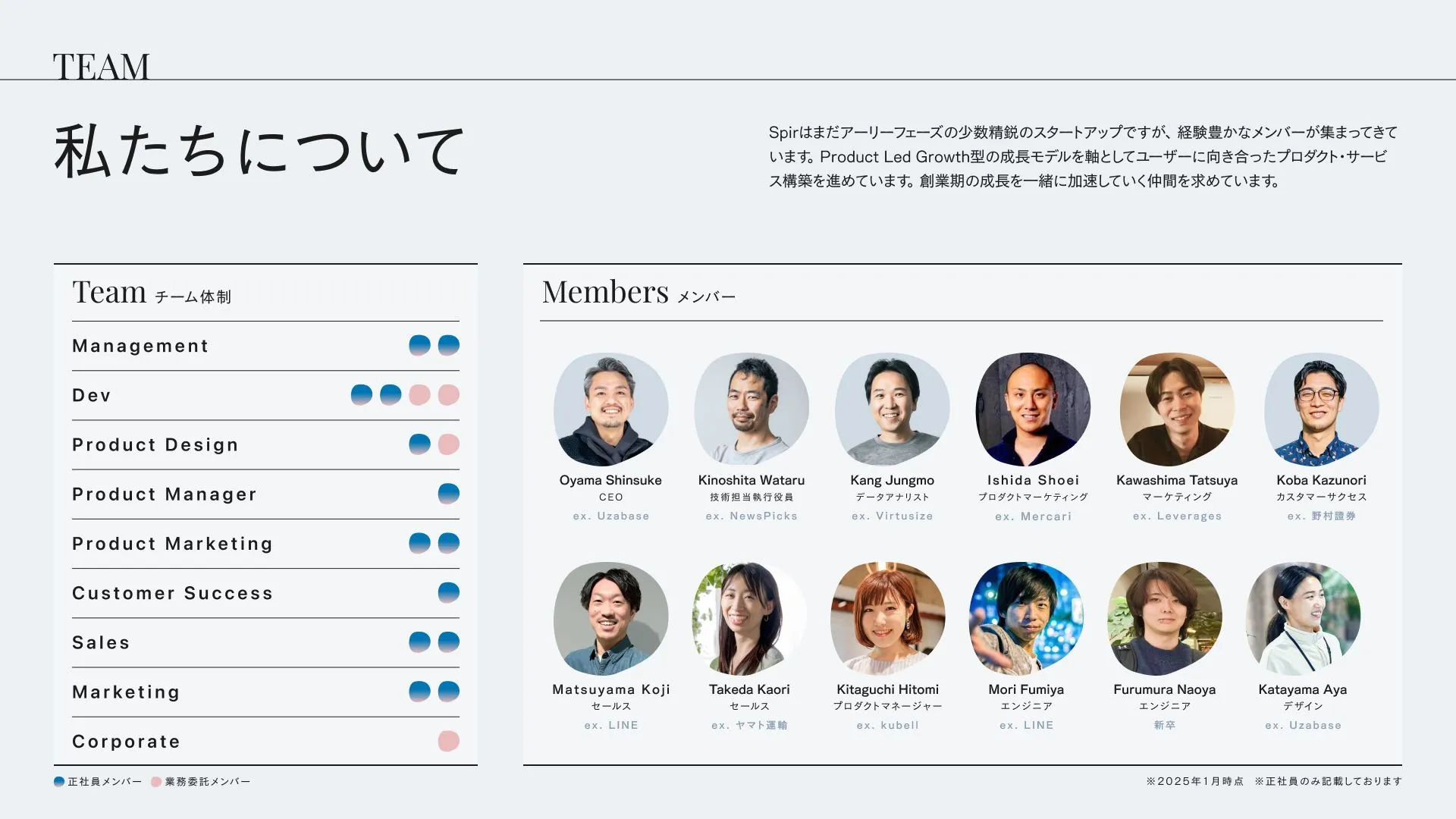Click the ※正社員のみ記載しております footnote
This screenshot has width=1456, height=819.
(1329, 781)
